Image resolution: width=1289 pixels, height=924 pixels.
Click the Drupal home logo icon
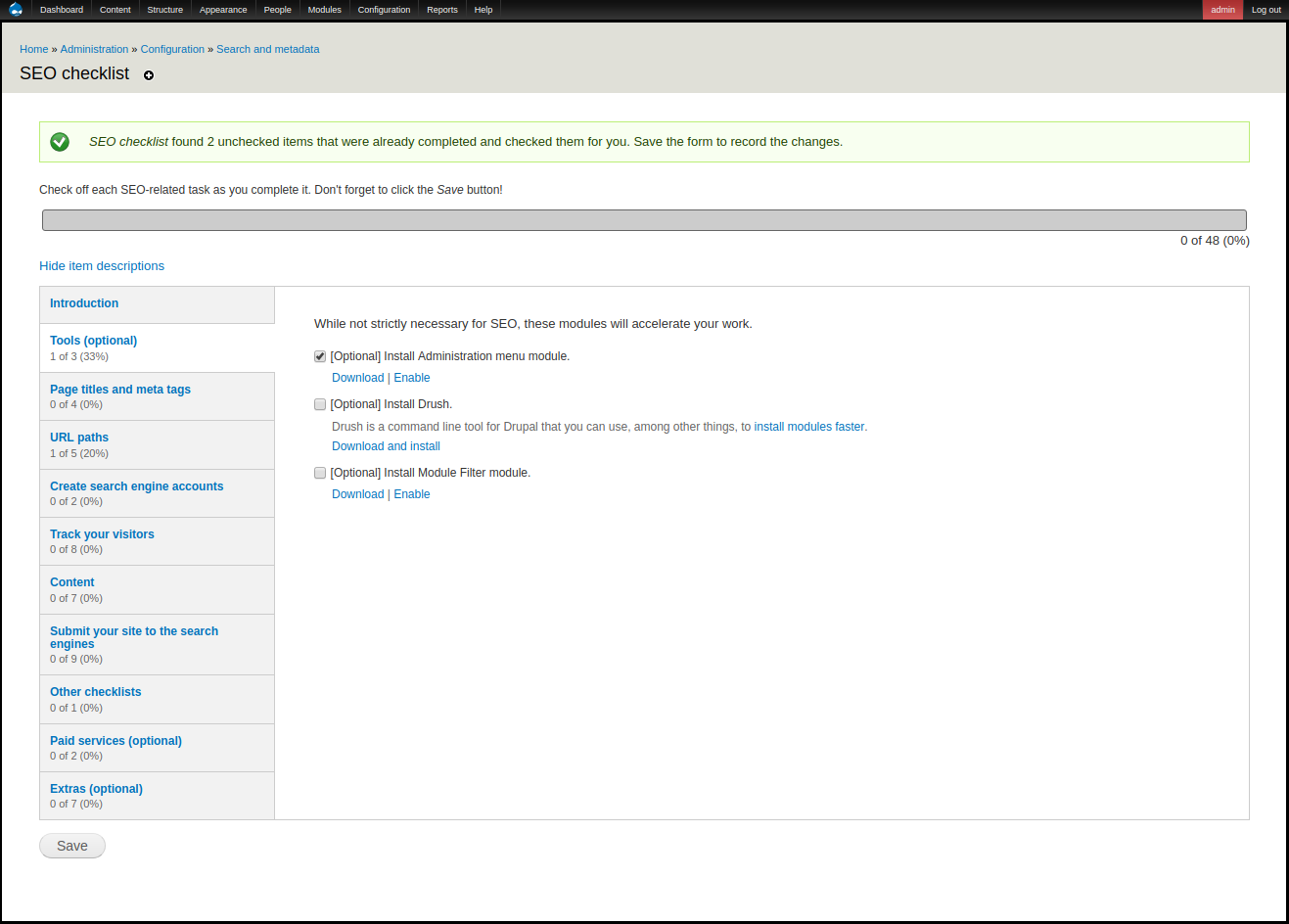[x=16, y=10]
